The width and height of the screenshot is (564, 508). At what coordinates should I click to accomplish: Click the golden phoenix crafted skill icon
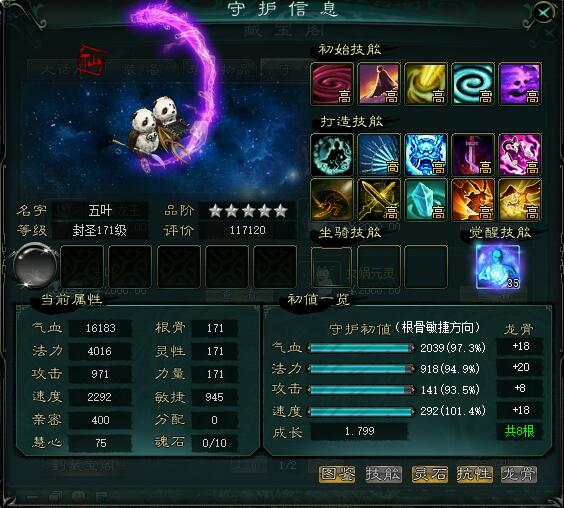click(x=520, y=200)
